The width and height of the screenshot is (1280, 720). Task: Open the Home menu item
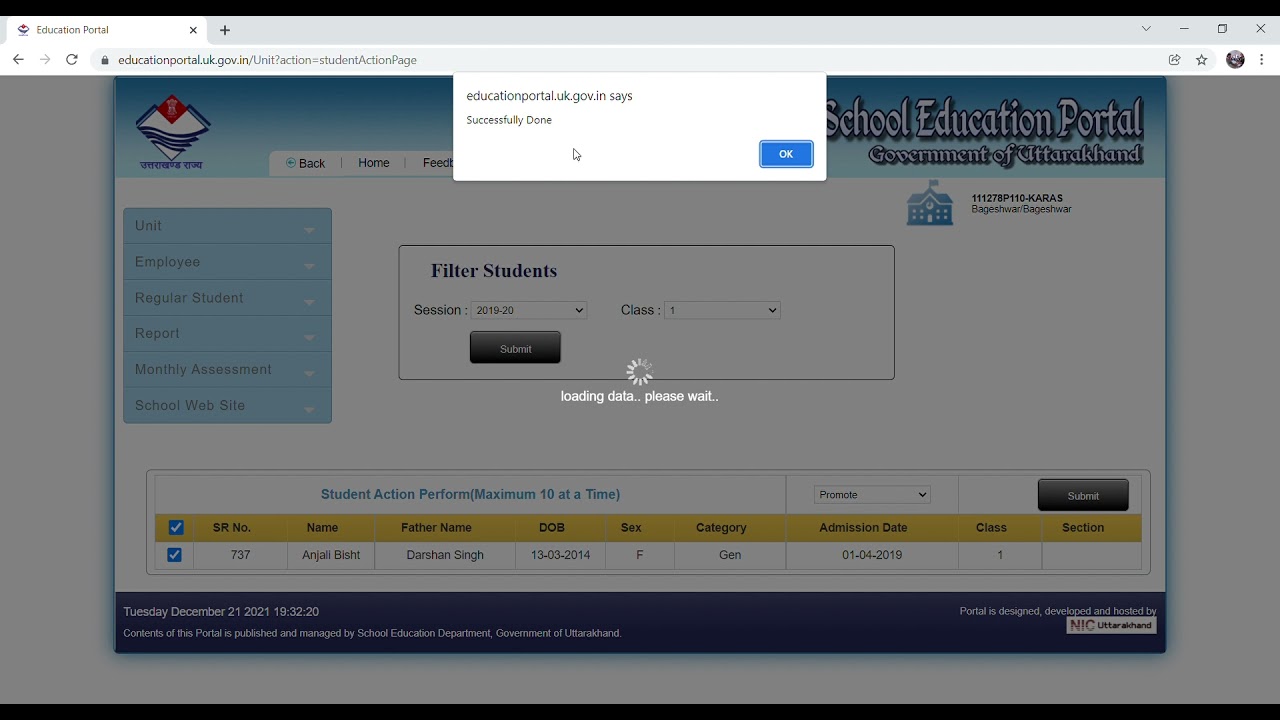(374, 163)
